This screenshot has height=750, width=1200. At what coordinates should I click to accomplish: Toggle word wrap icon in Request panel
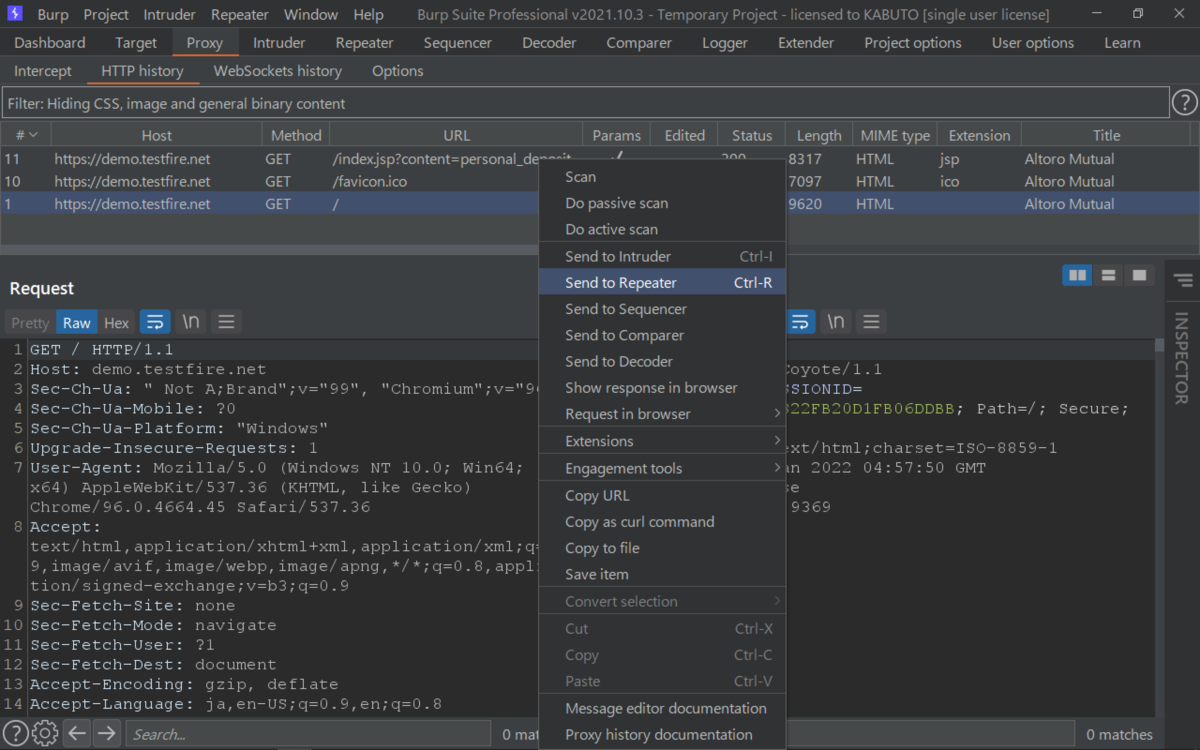154,322
